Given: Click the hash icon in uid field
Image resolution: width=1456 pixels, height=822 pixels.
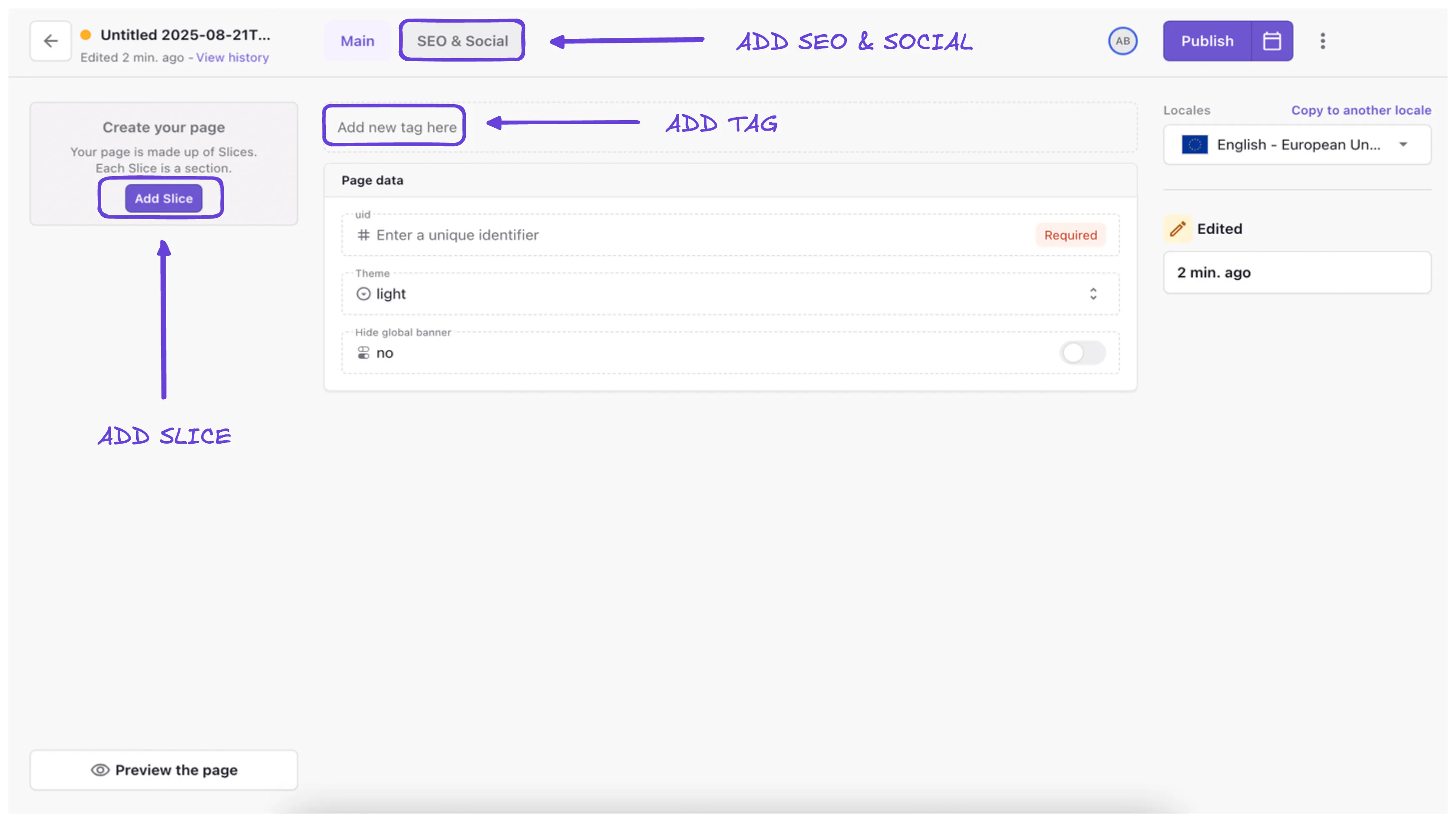Looking at the screenshot, I should coord(363,235).
